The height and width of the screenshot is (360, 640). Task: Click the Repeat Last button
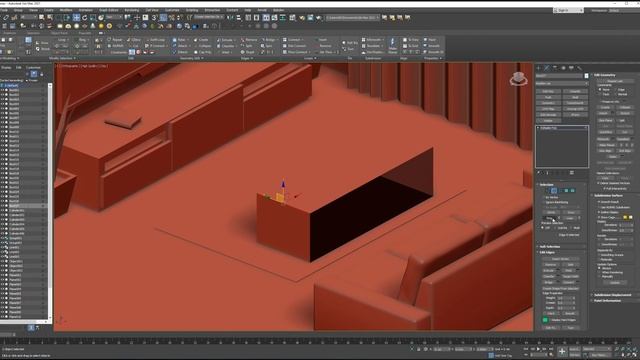point(616,81)
